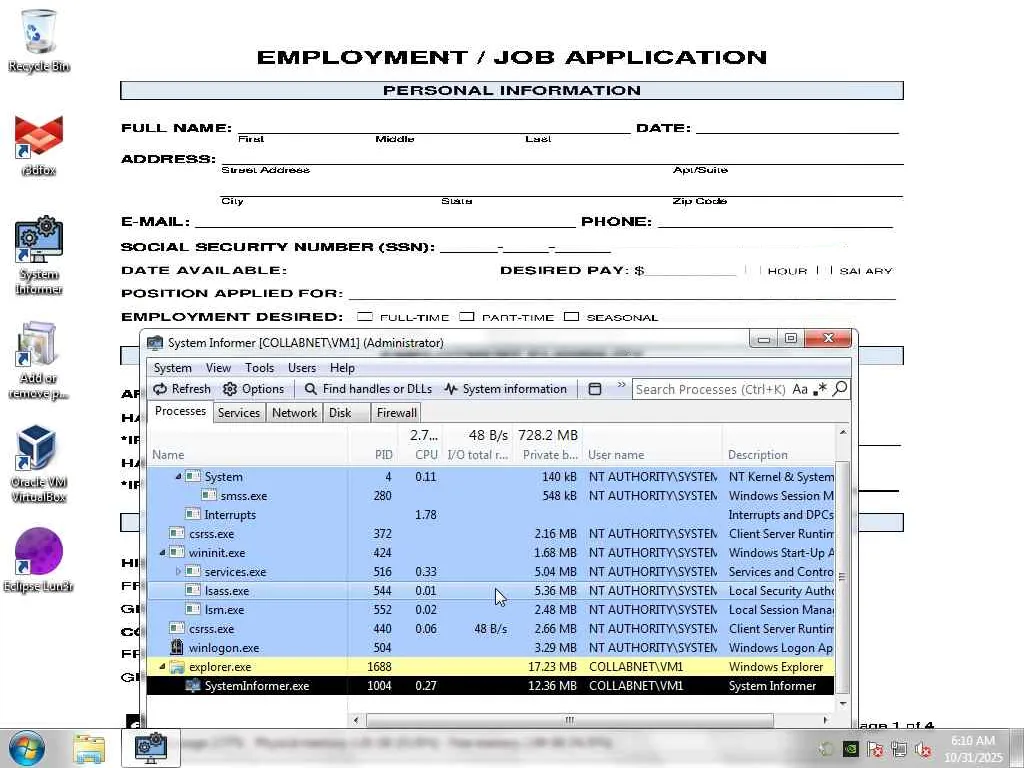Open the Windows Start button
Screen dimensions: 1024x768
[27, 748]
